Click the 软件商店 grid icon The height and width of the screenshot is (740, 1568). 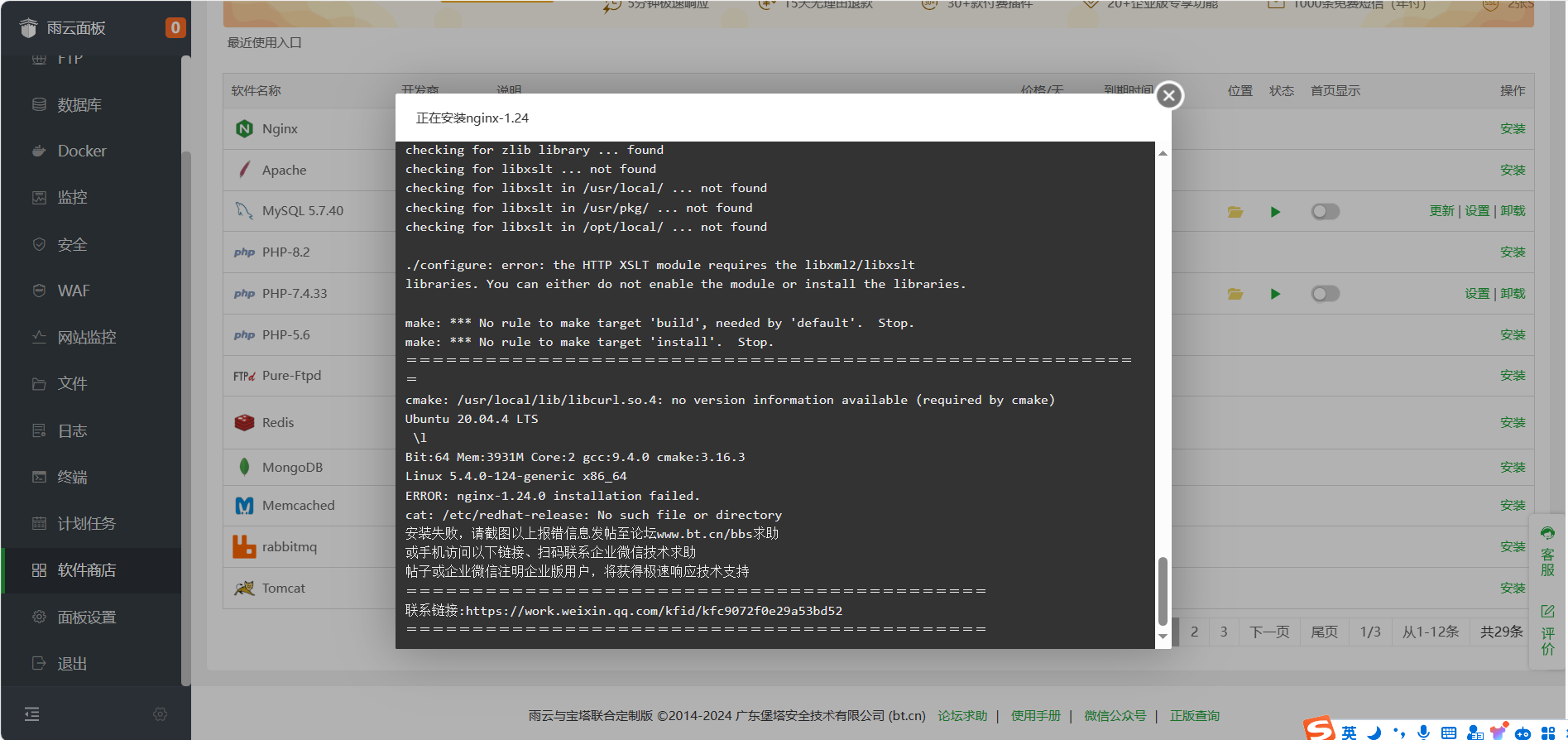pos(39,570)
